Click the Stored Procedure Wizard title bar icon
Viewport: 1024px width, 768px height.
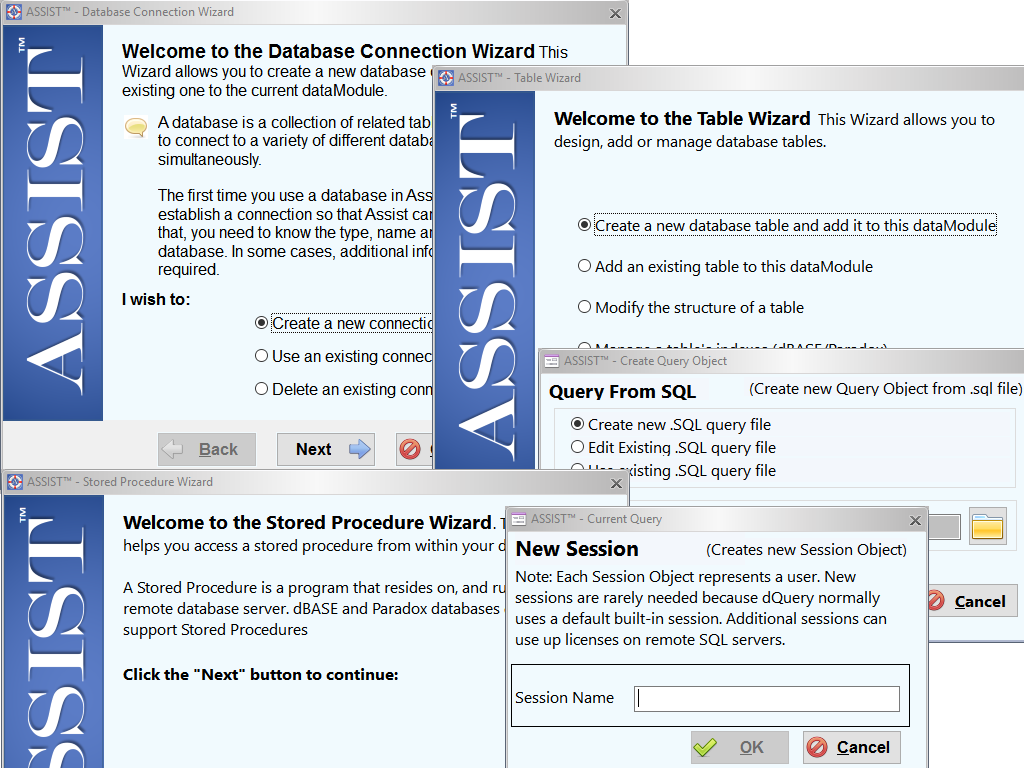tap(14, 482)
